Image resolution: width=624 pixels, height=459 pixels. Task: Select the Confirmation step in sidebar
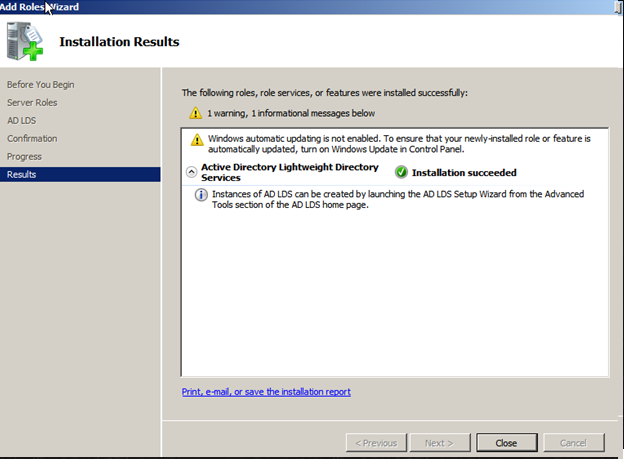[x=32, y=139]
